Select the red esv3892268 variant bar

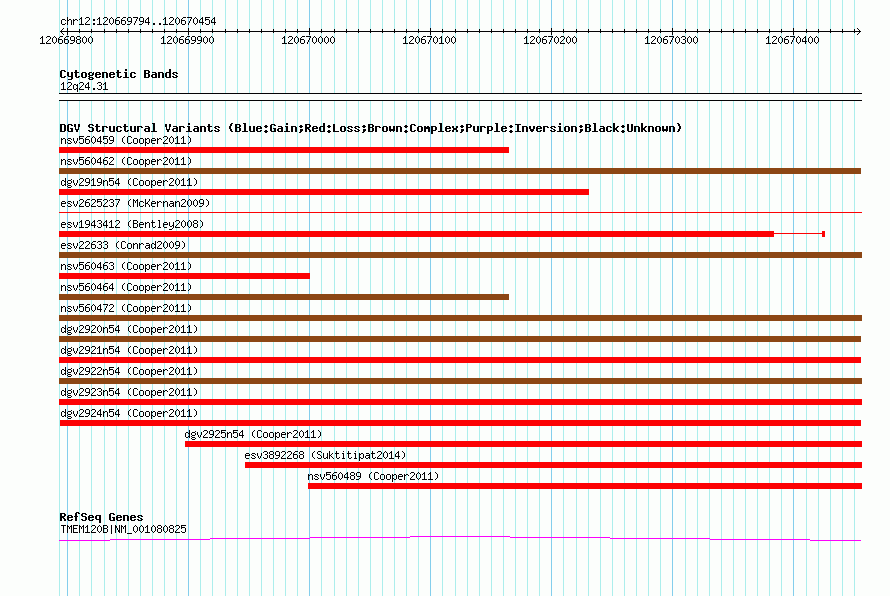coord(553,465)
